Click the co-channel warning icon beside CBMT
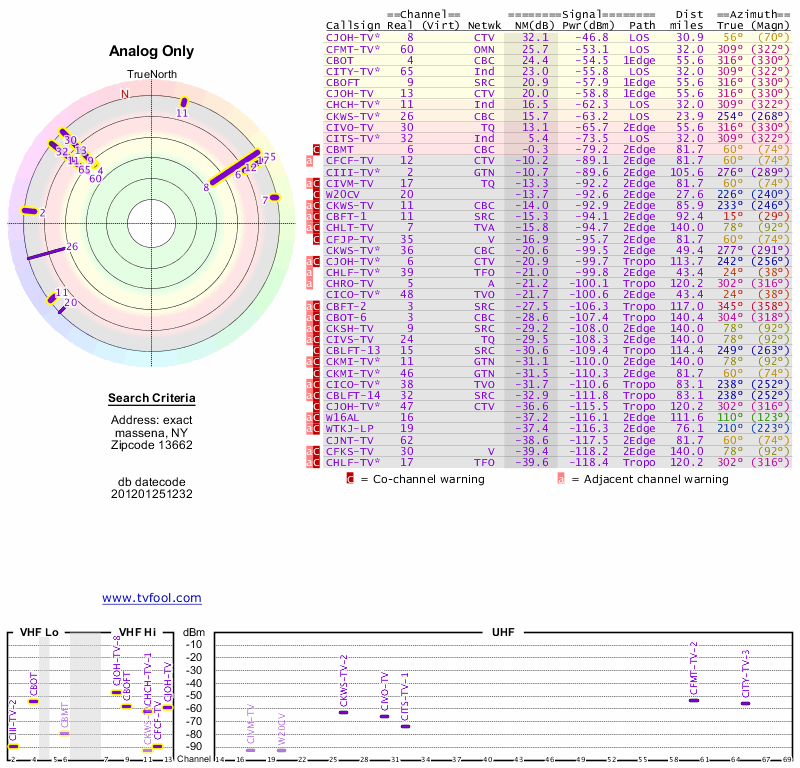This screenshot has height=768, width=800. [317, 149]
